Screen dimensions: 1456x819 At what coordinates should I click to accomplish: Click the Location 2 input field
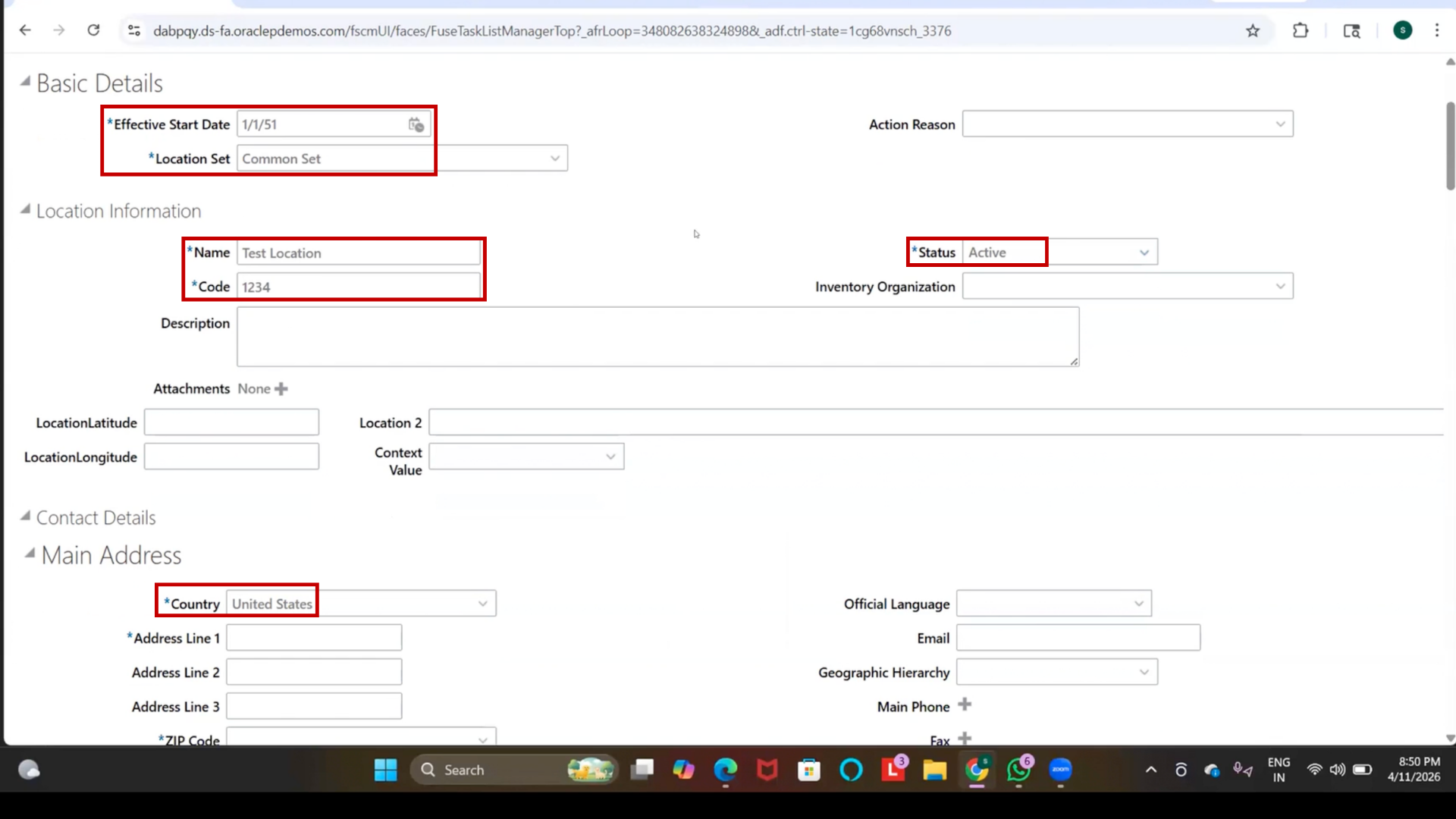point(936,422)
